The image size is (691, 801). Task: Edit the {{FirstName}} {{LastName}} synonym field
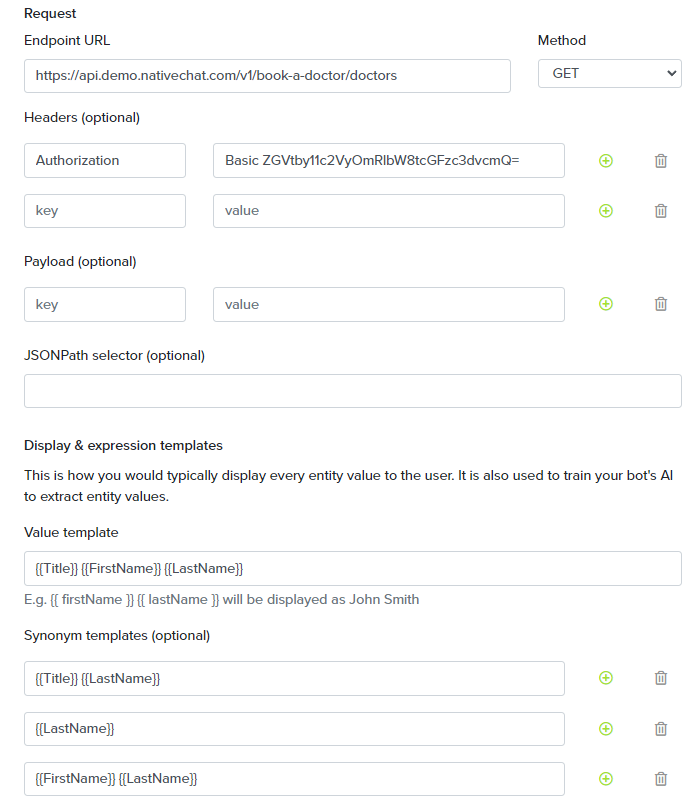294,779
